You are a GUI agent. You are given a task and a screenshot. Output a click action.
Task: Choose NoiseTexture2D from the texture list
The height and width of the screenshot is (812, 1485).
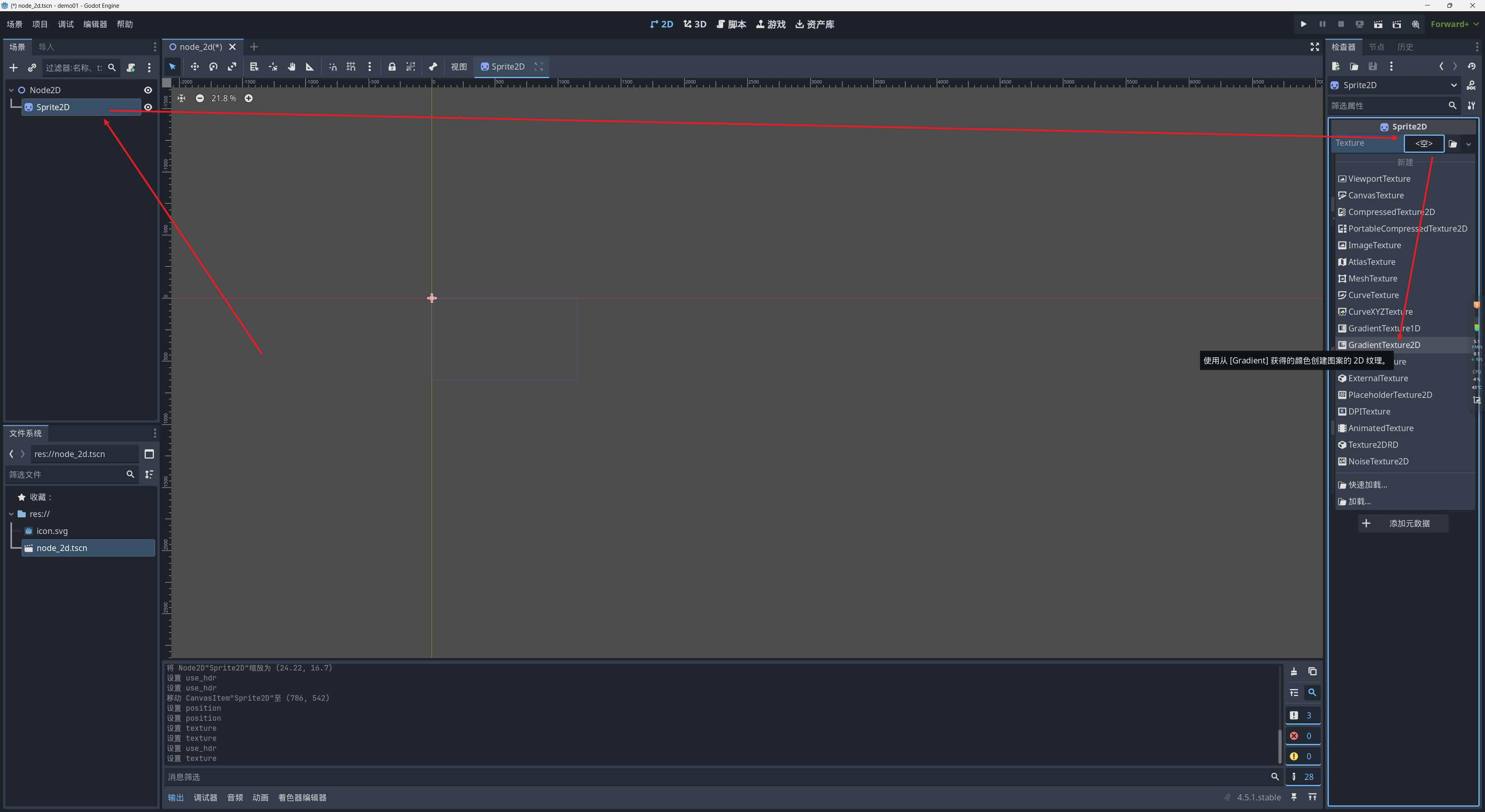coord(1378,461)
